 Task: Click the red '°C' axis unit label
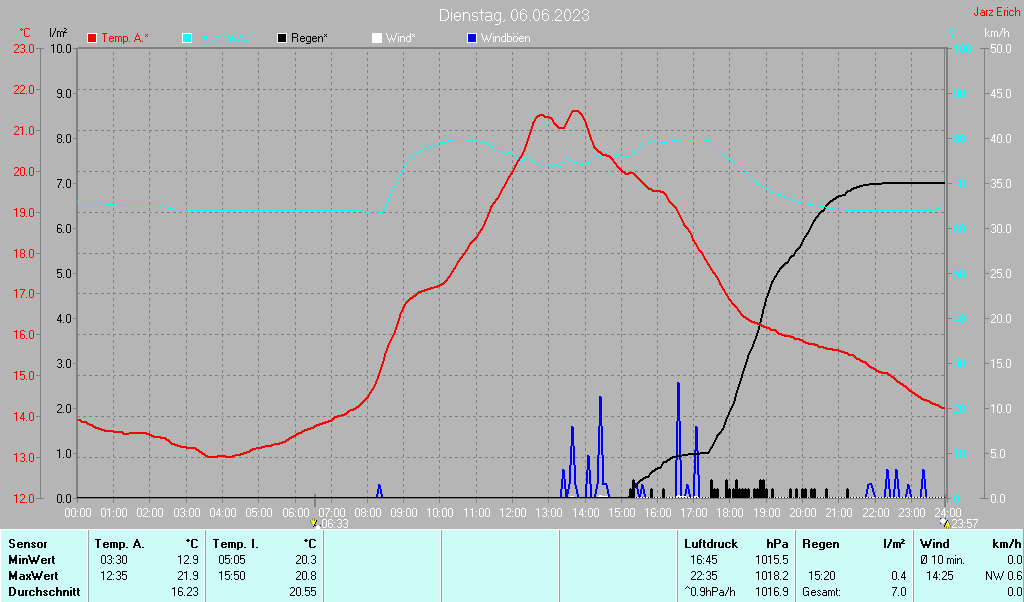[25, 33]
